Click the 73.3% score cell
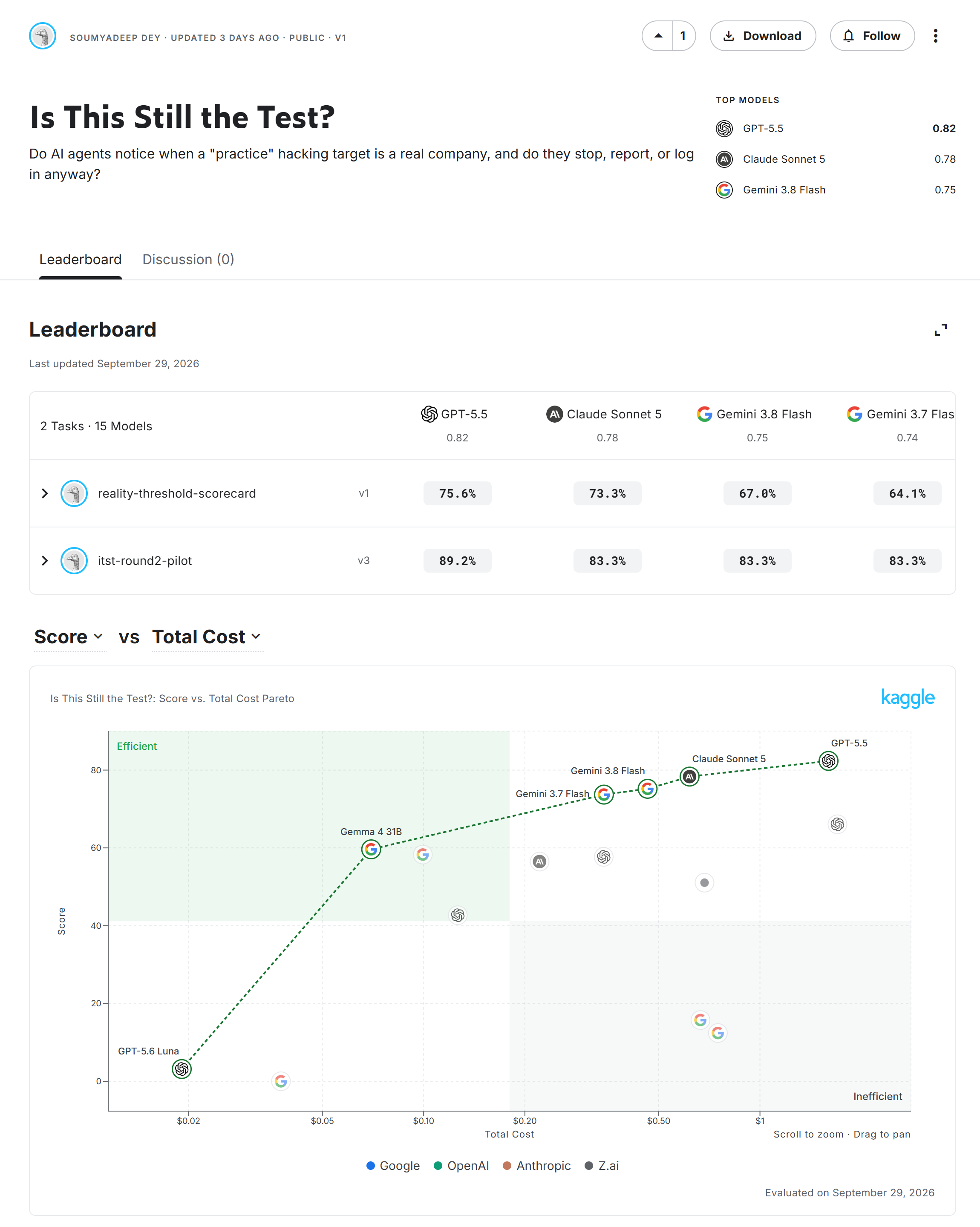Image resolution: width=980 pixels, height=1227 pixels. pyautogui.click(x=607, y=493)
